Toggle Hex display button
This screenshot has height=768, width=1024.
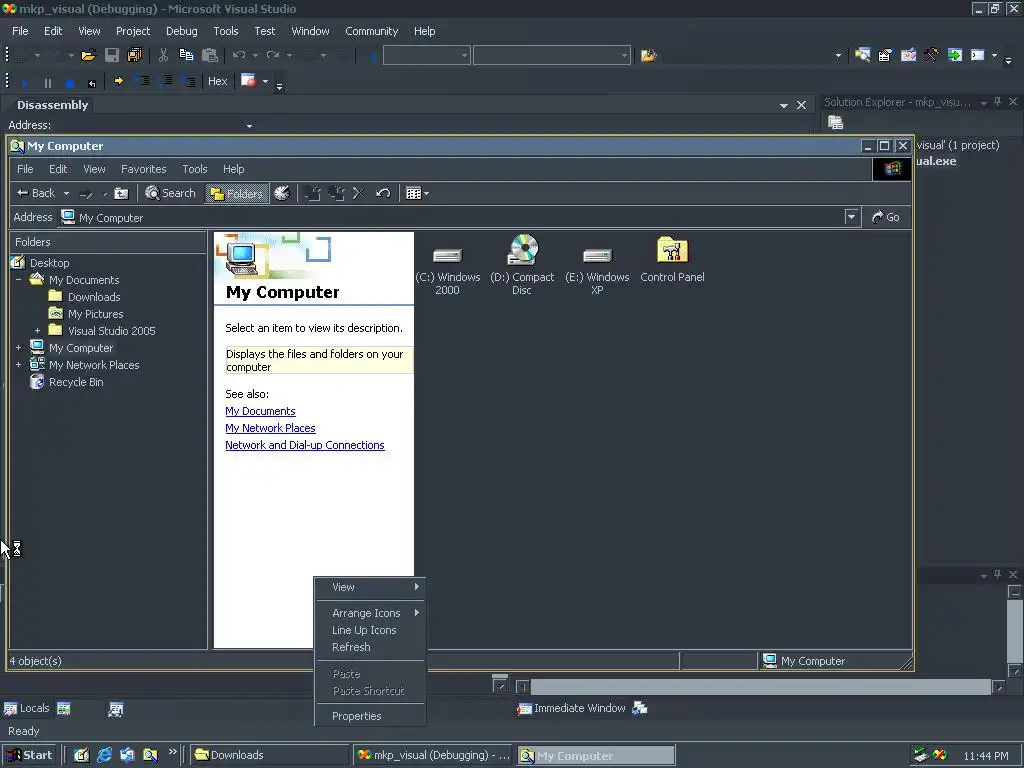tap(217, 81)
